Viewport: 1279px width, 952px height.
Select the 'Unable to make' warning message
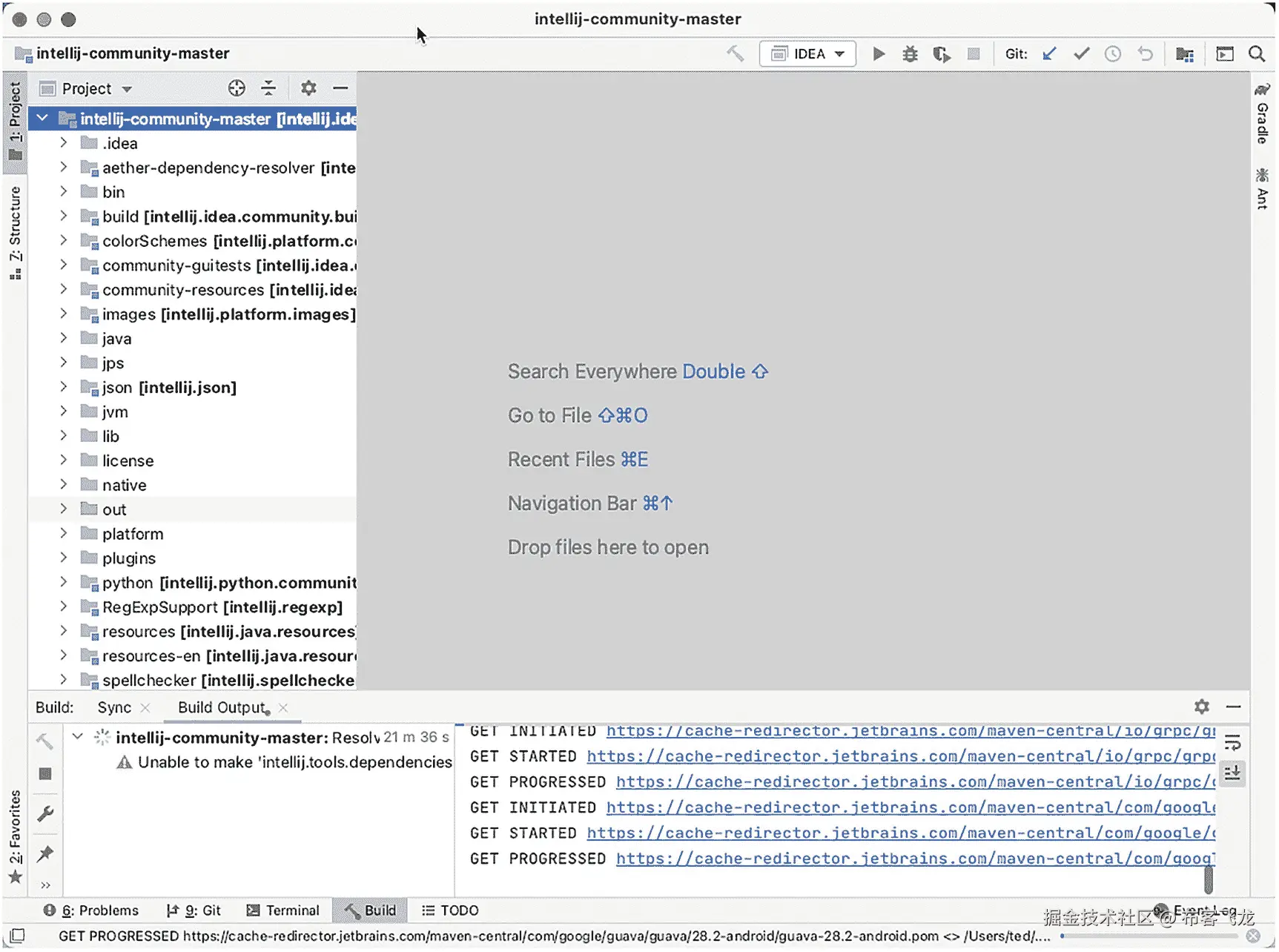pyautogui.click(x=285, y=762)
